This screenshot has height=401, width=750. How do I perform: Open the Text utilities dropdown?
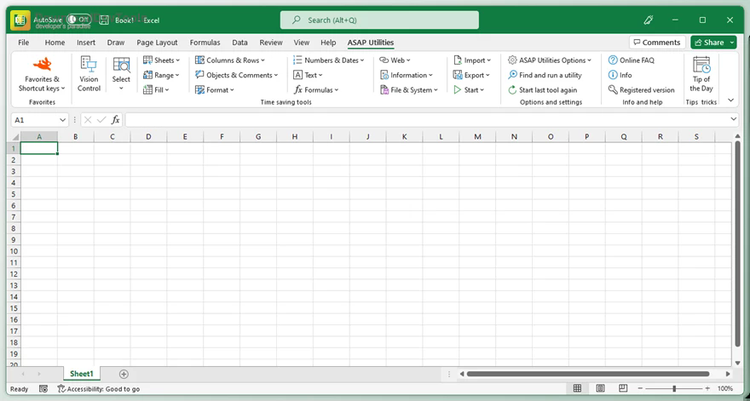pos(308,75)
